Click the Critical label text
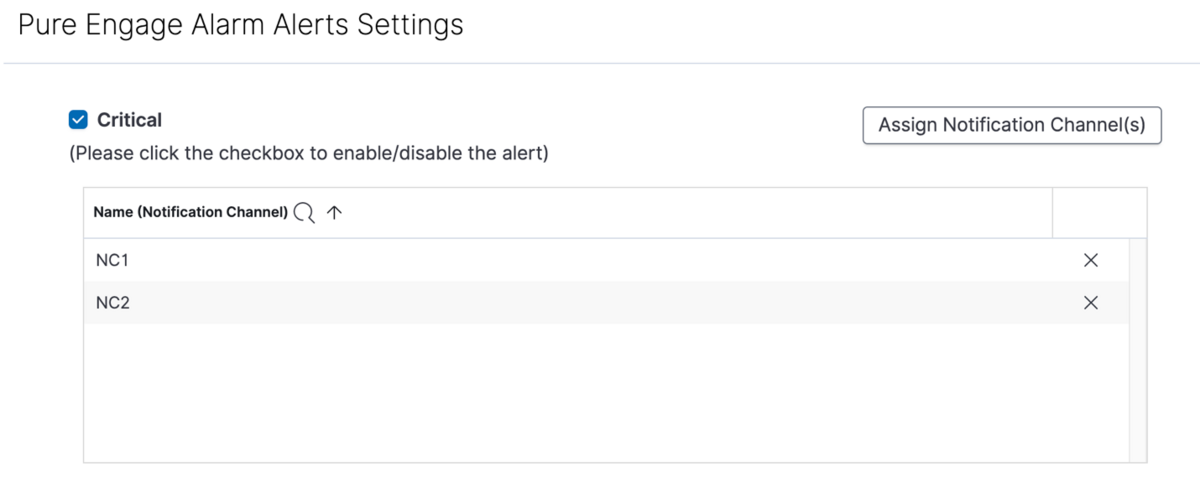1200x493 pixels. pyautogui.click(x=129, y=121)
